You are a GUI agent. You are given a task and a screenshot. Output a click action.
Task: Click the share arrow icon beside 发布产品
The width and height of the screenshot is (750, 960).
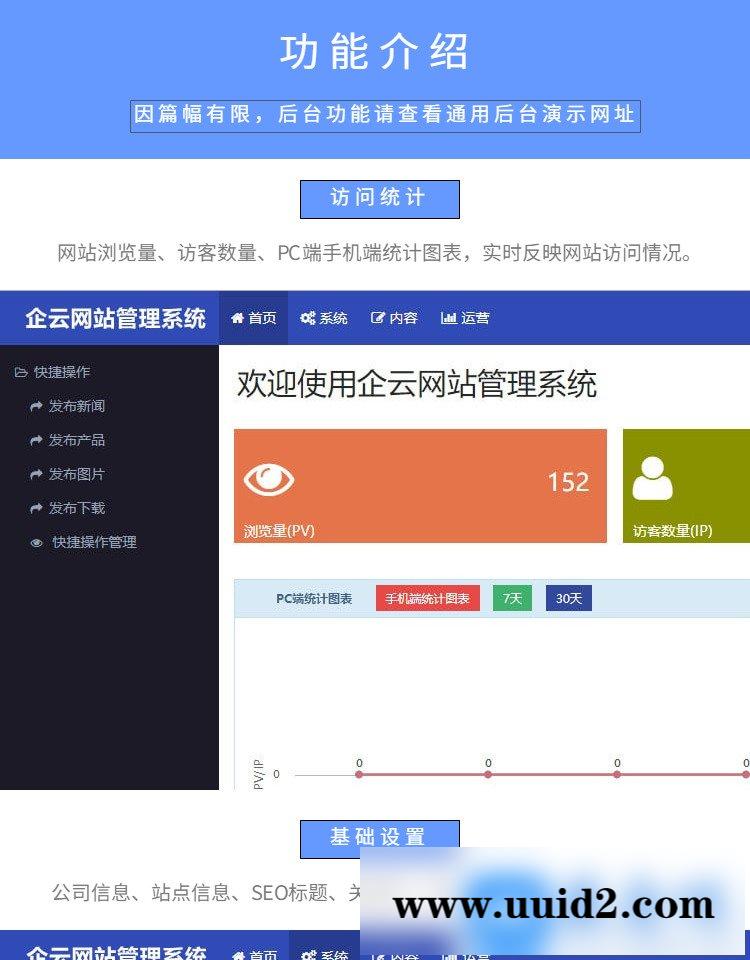coord(37,440)
